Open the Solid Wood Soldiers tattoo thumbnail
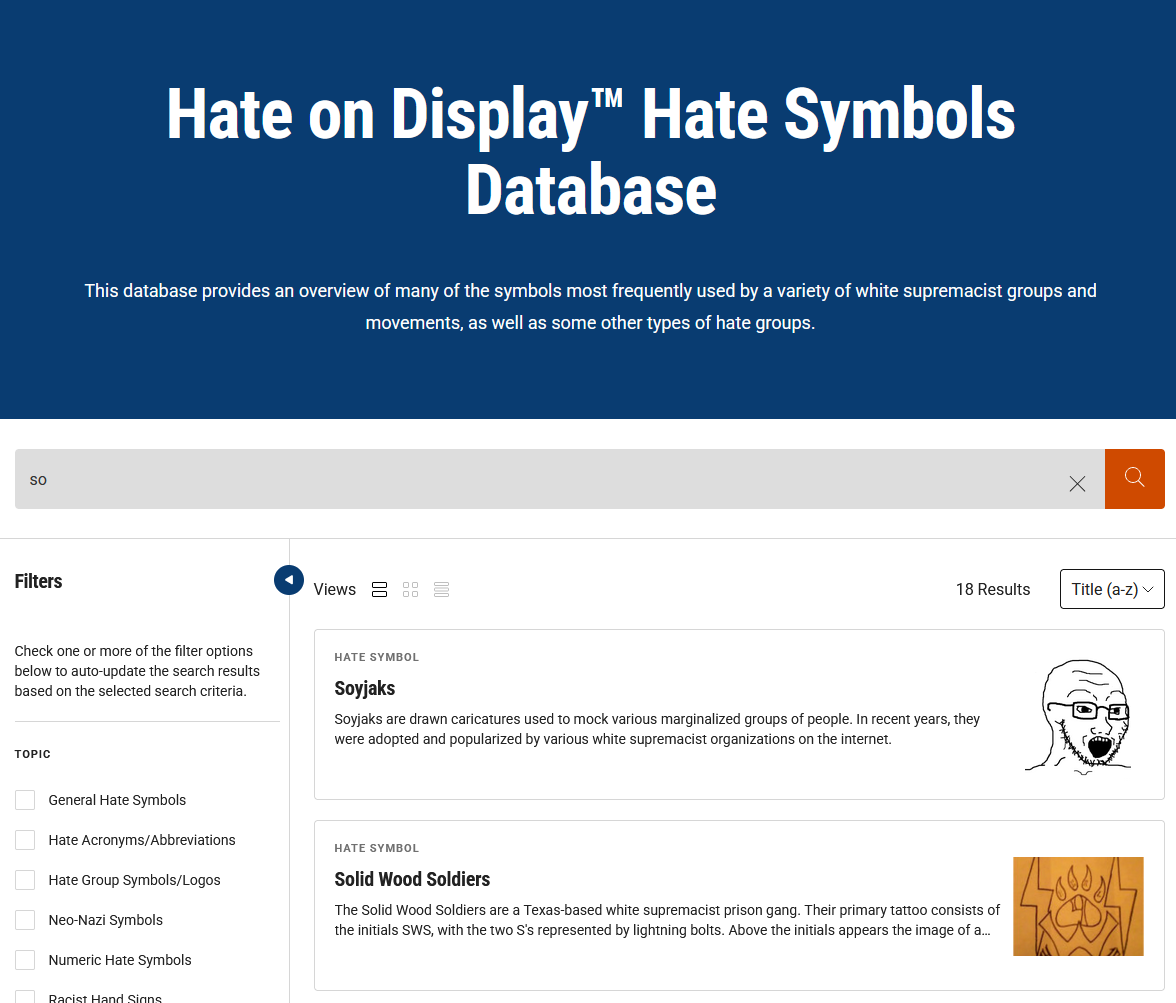The height and width of the screenshot is (1003, 1176). [1078, 906]
